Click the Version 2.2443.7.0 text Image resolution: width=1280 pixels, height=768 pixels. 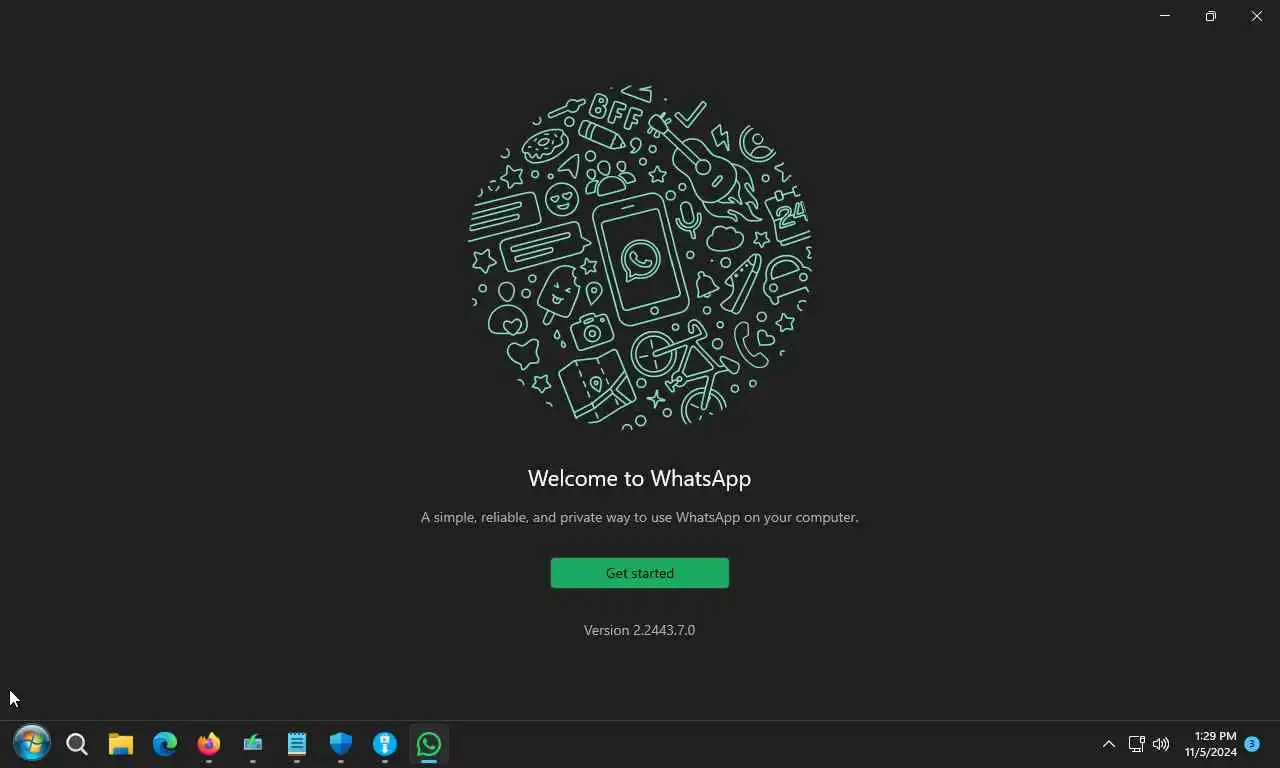(x=639, y=630)
